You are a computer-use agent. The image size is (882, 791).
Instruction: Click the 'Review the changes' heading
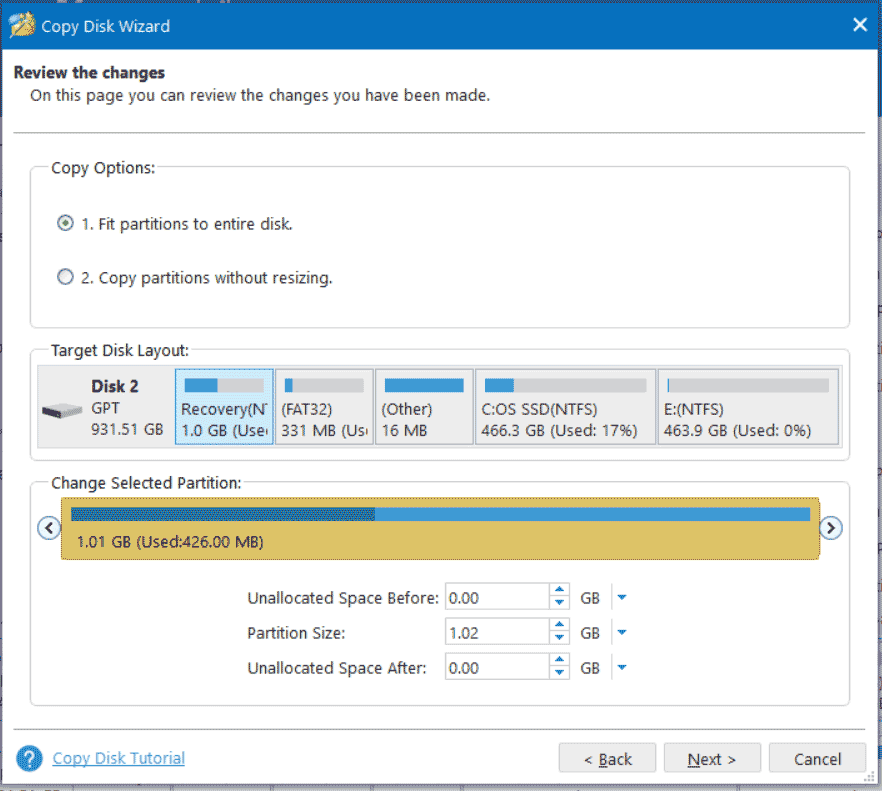click(x=89, y=73)
